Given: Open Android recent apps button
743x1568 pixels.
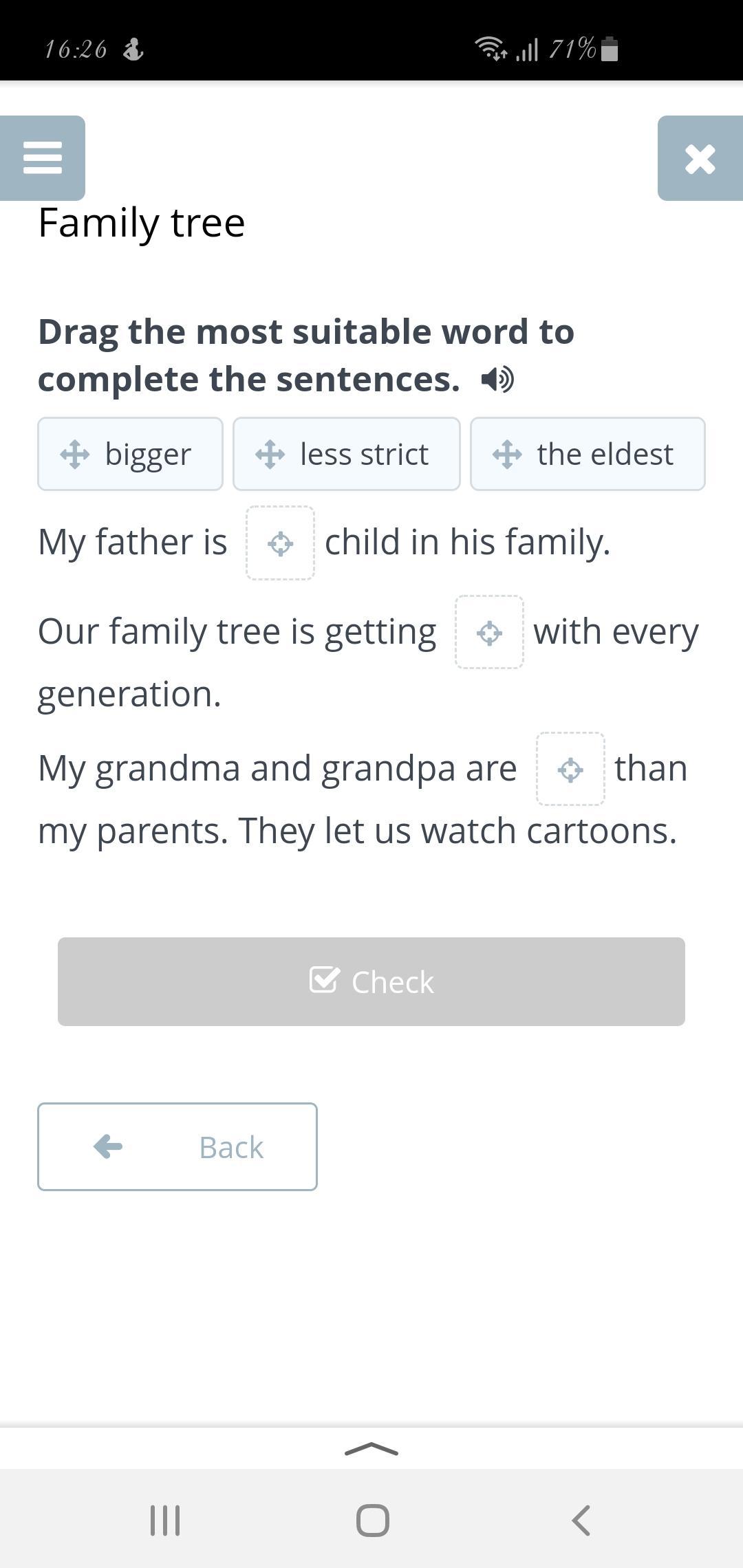Looking at the screenshot, I should point(165,1520).
